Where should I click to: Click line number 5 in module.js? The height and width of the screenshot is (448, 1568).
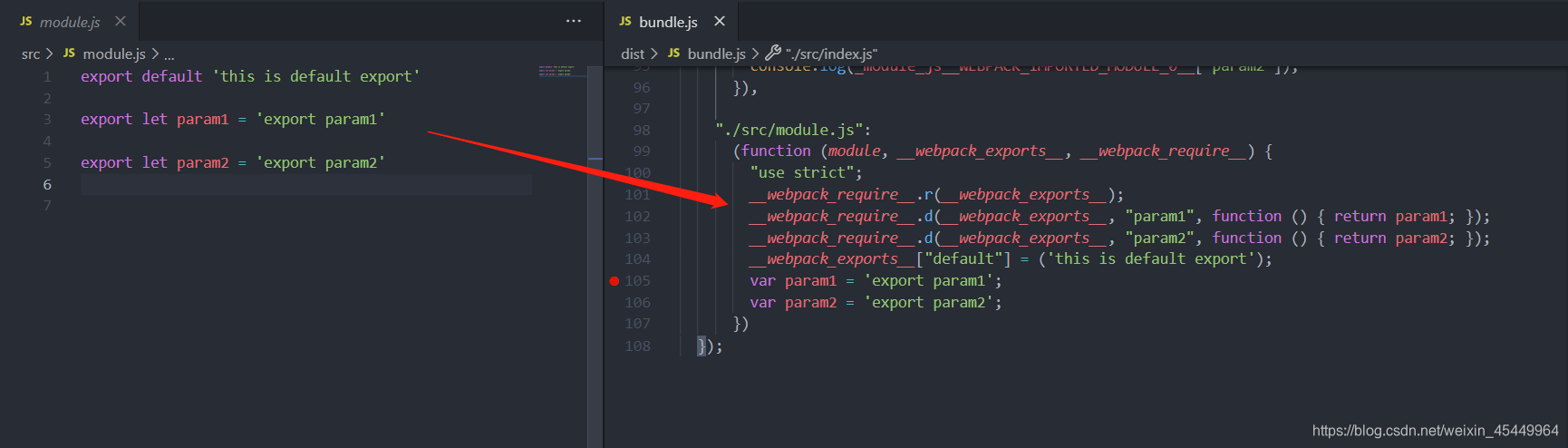point(47,163)
